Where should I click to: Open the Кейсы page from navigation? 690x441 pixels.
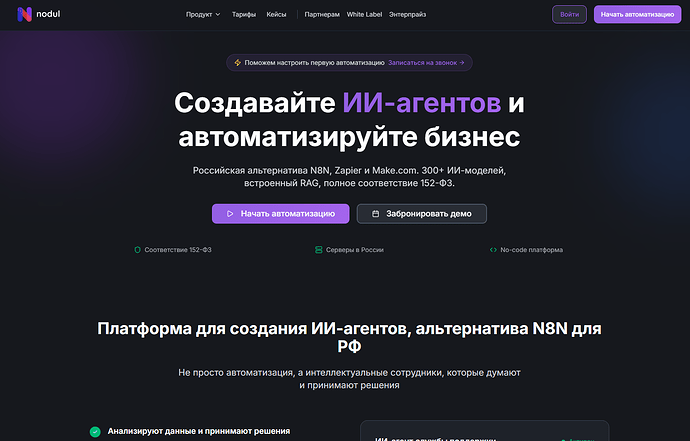coord(277,15)
